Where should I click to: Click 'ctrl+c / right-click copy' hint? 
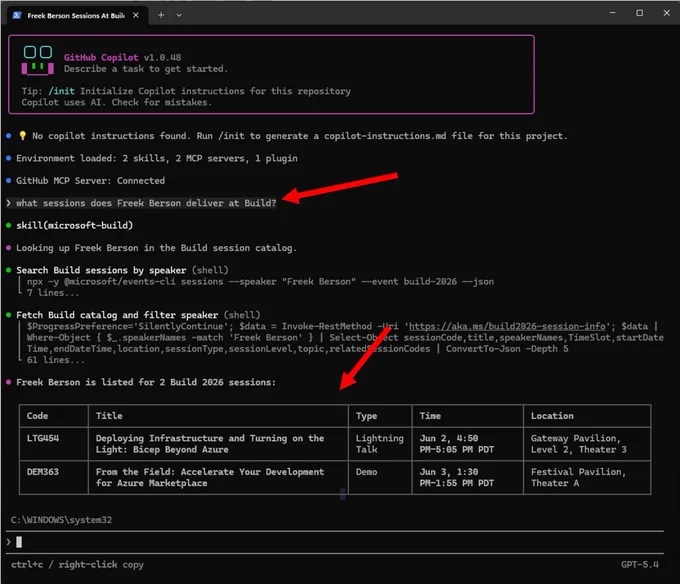click(77, 564)
